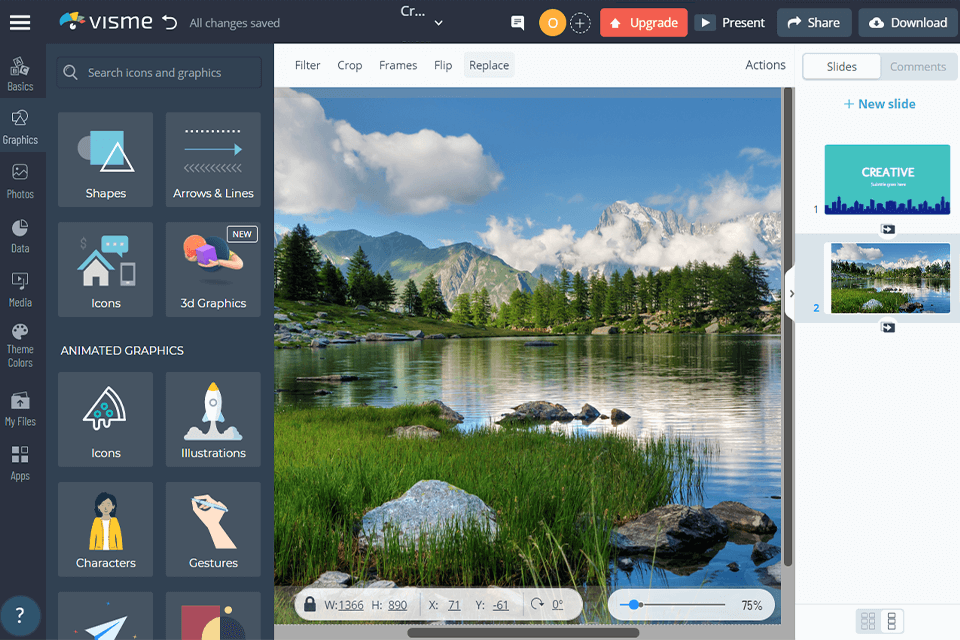Open the My Files panel

point(20,408)
